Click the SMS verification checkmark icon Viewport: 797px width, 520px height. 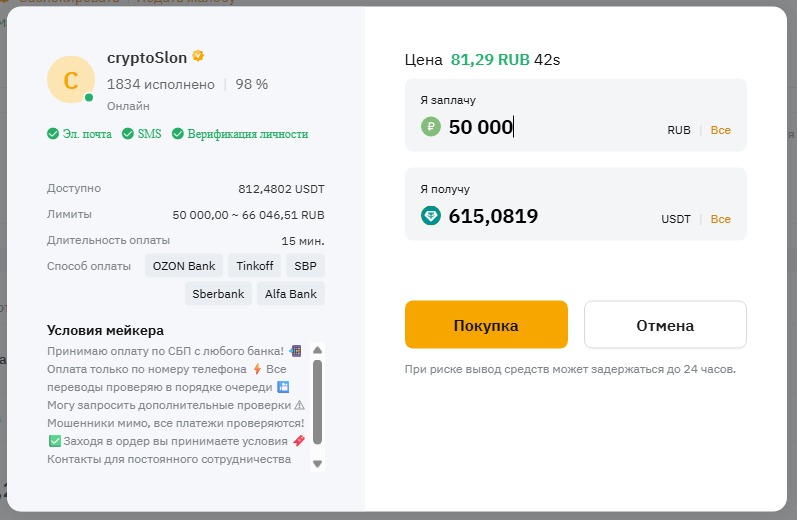[x=128, y=134]
